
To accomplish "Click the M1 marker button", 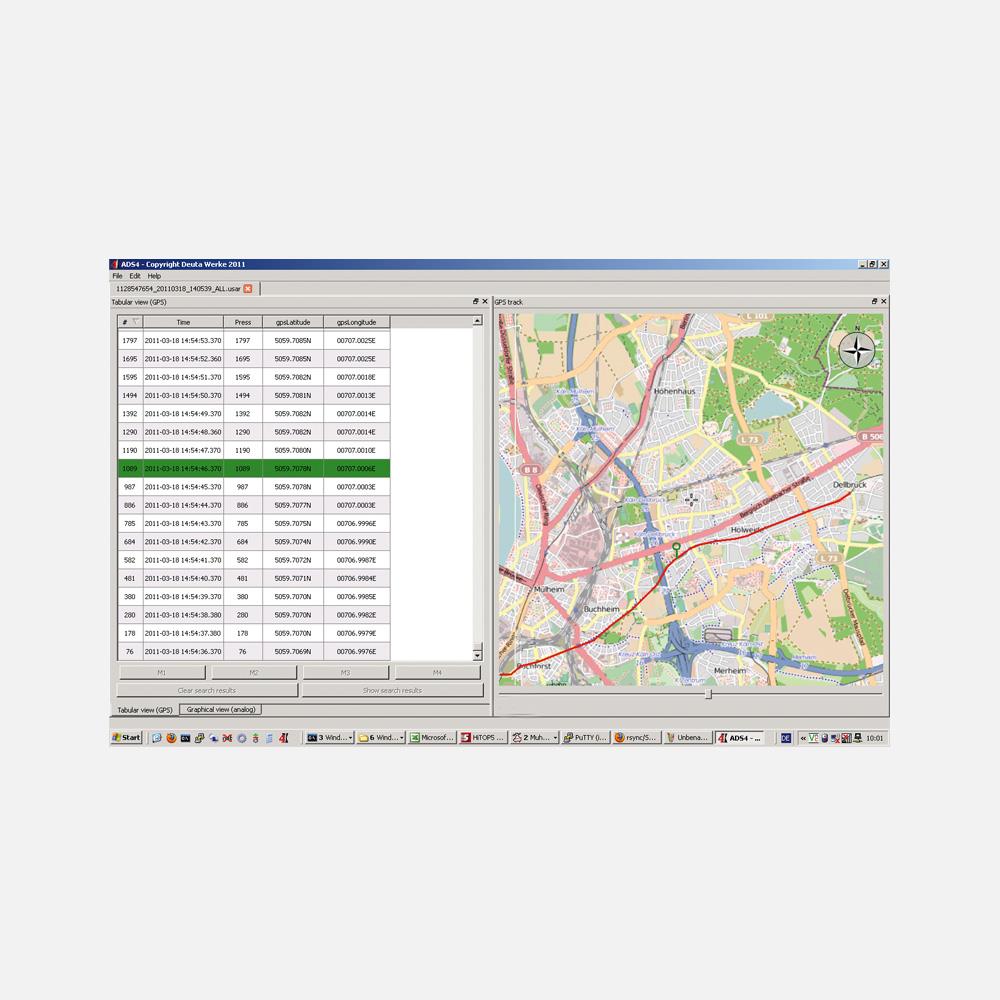I will coord(162,672).
